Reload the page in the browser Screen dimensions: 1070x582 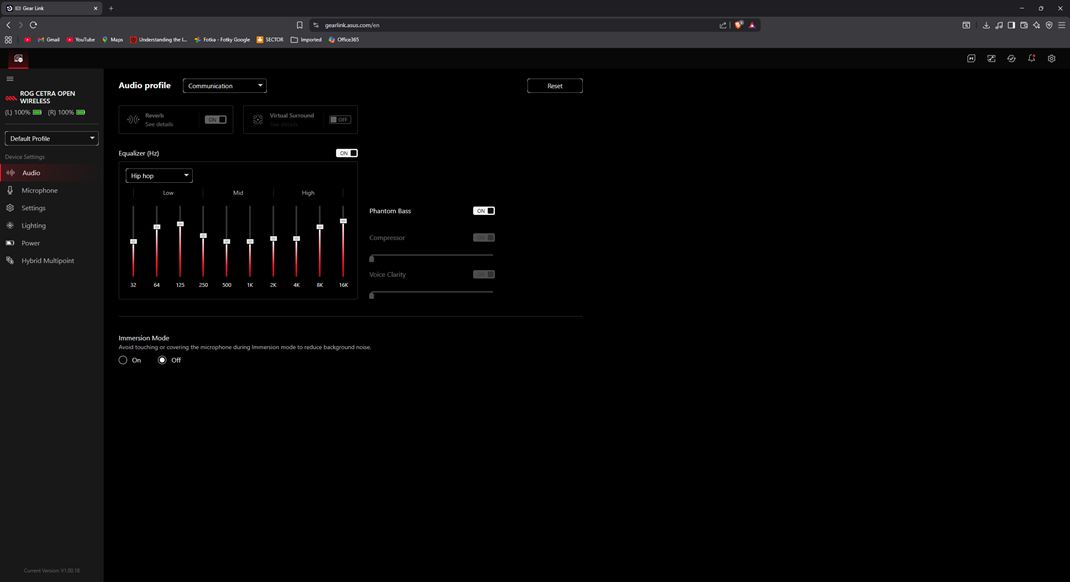(33, 25)
